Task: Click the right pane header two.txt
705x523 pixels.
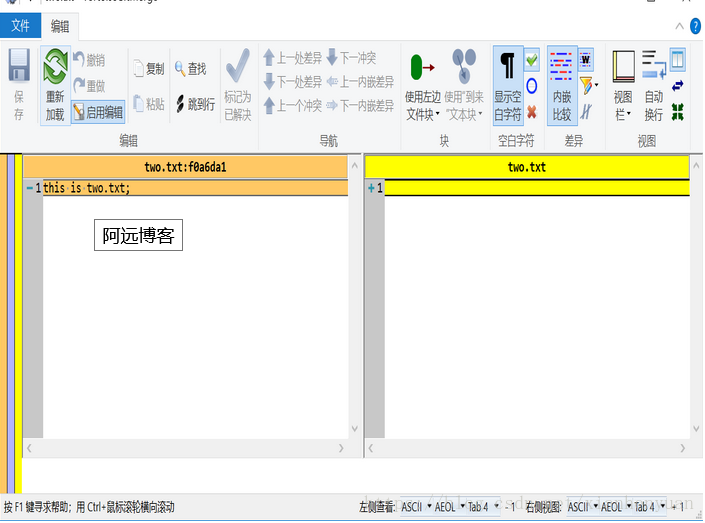Action: [527, 167]
